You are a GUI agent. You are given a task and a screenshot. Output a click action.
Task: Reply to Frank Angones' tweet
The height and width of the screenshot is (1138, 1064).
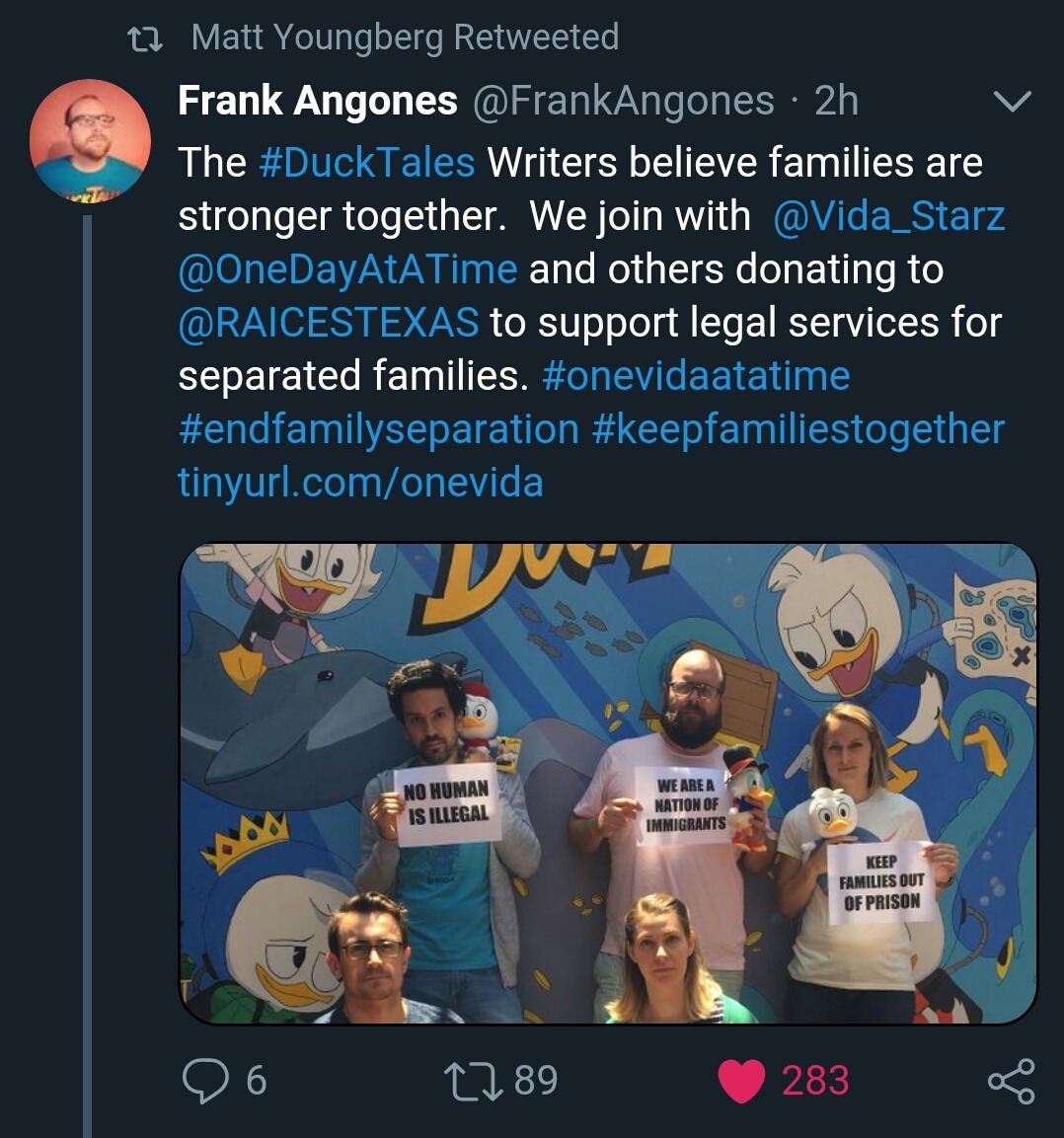205,1080
